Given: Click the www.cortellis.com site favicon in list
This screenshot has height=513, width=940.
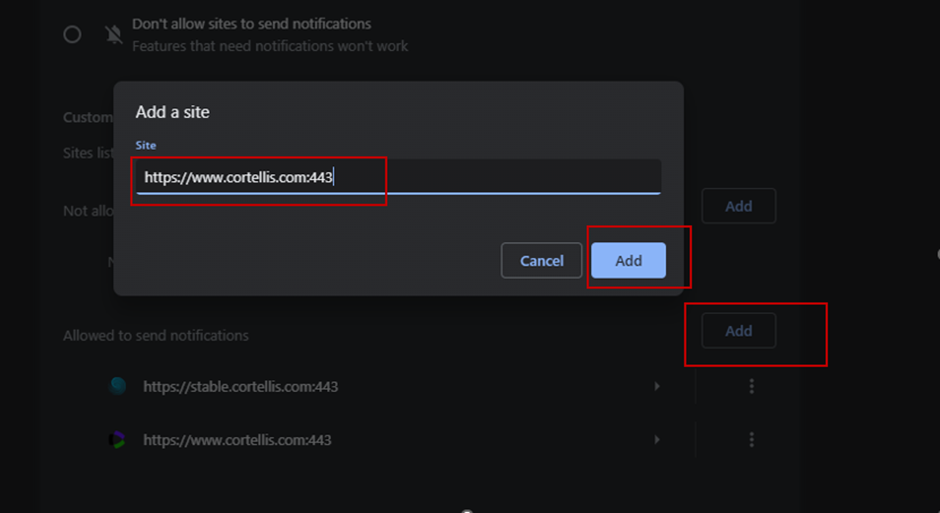Looking at the screenshot, I should point(118,440).
